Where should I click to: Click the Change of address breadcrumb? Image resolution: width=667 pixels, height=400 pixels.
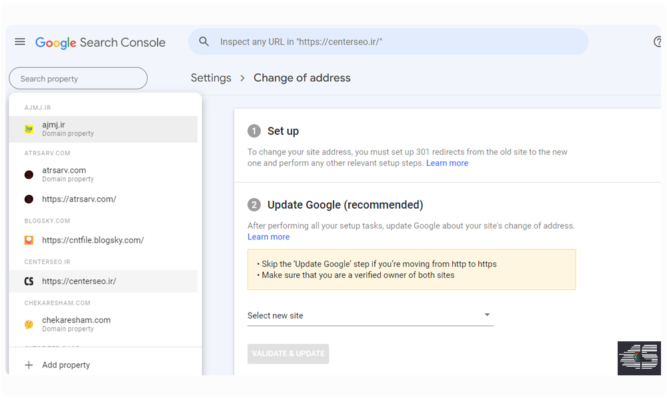point(302,78)
